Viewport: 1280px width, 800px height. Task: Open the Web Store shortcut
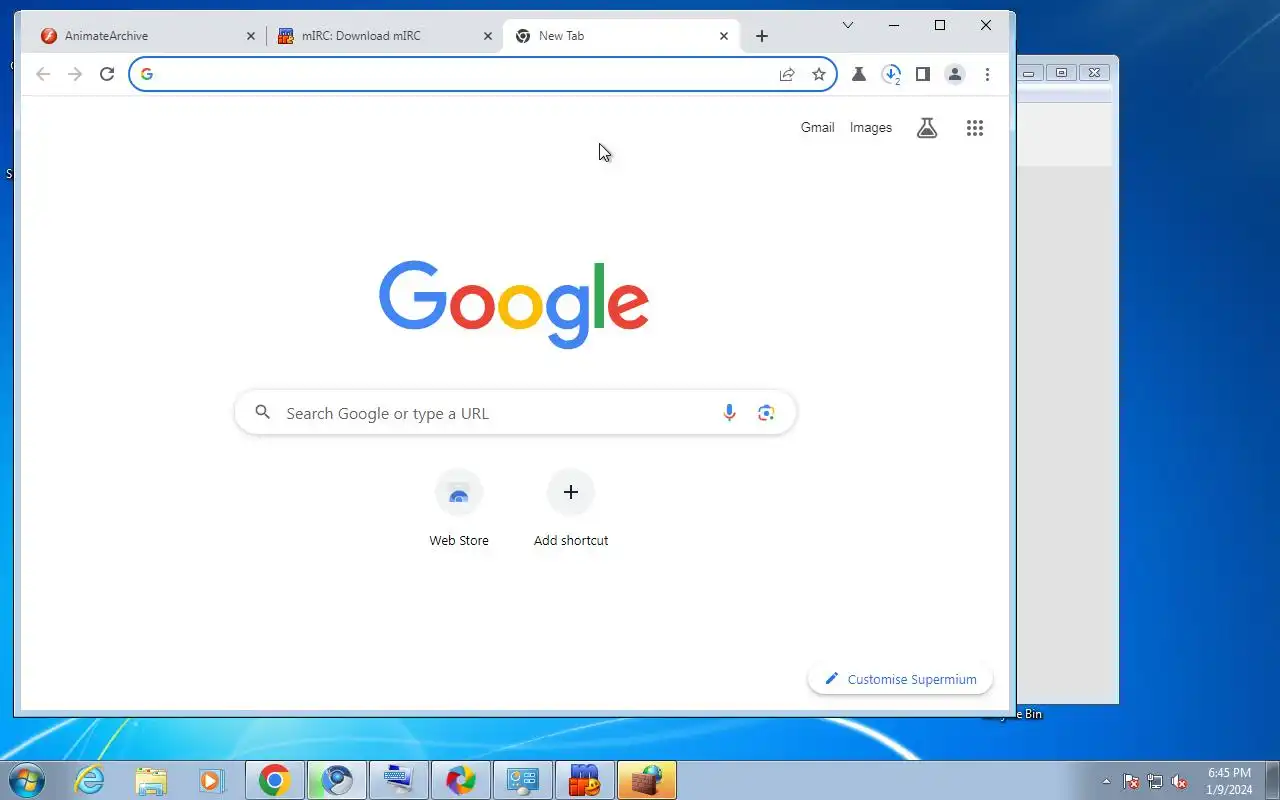click(x=459, y=509)
